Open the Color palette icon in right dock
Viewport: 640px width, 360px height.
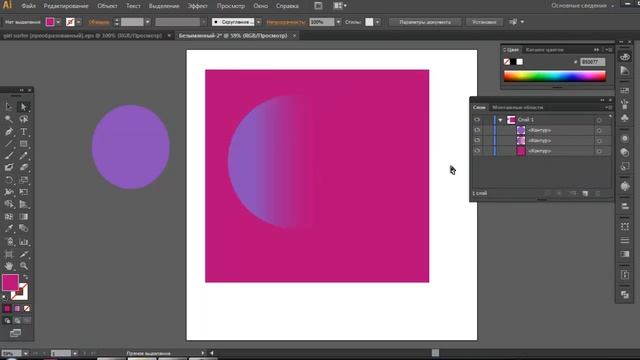point(624,57)
